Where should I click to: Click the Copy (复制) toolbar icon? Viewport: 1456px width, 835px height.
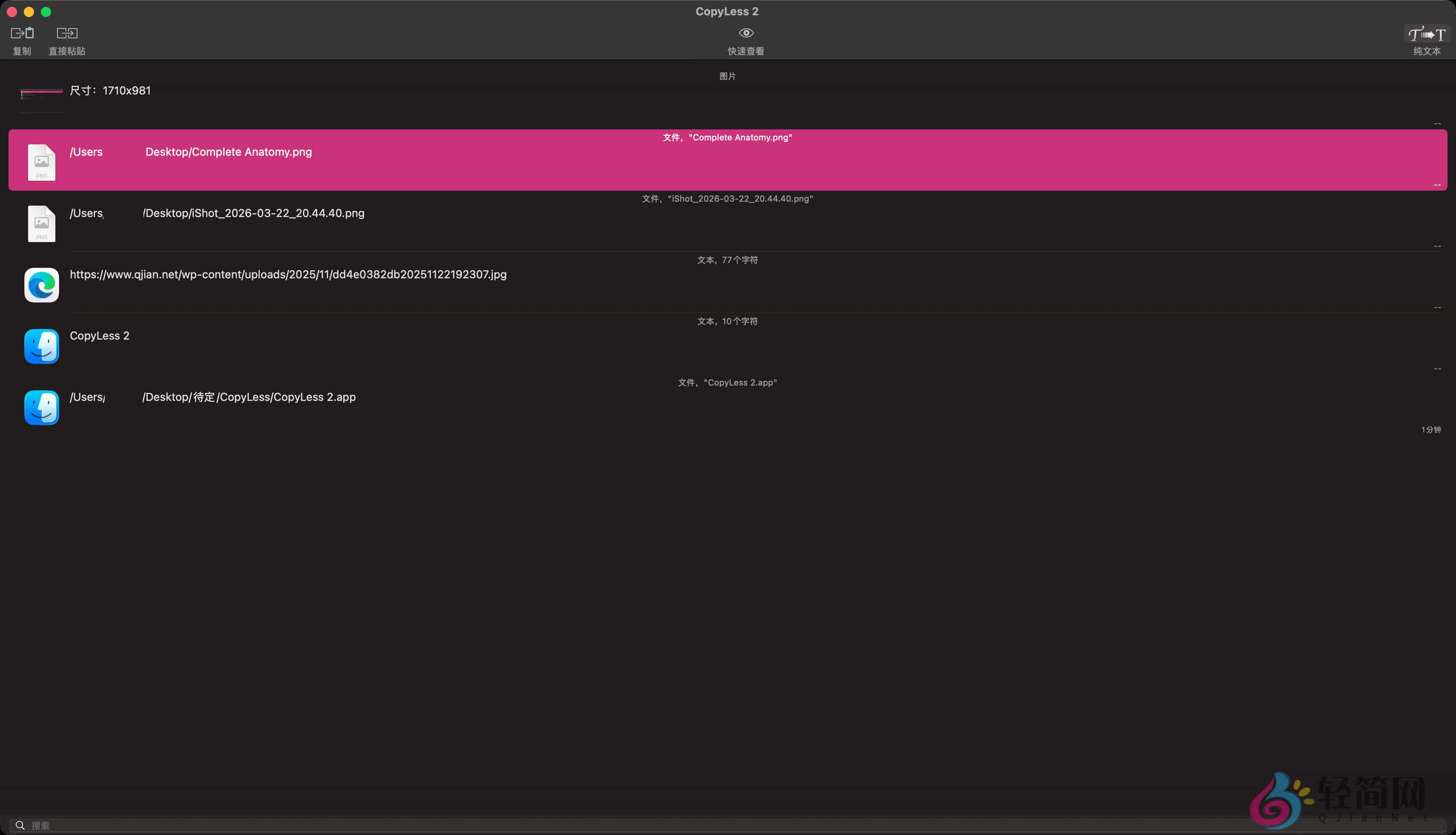pos(23,33)
